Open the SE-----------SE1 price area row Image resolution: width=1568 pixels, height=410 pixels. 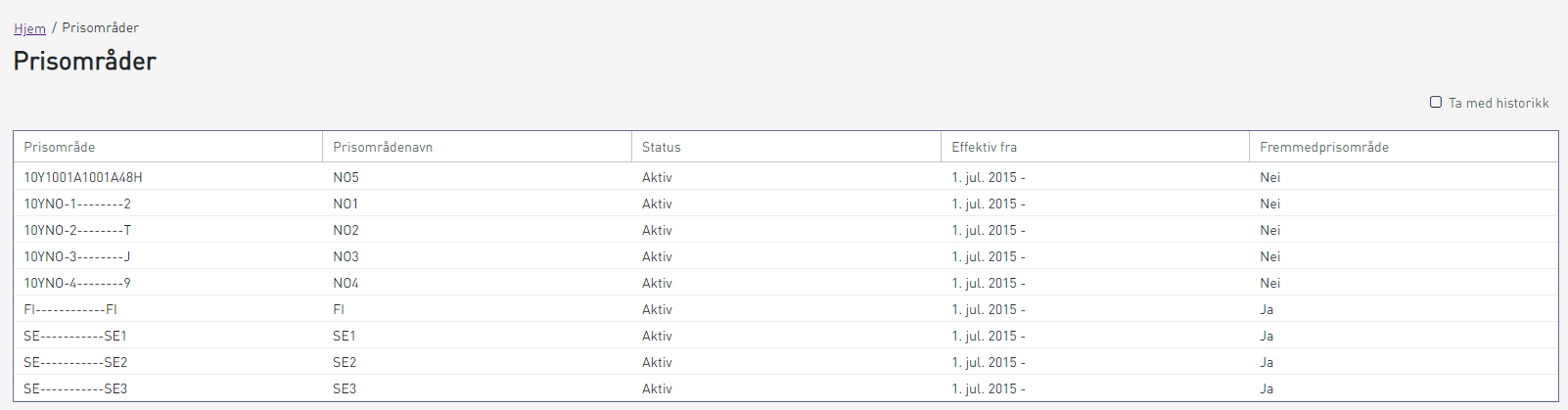[x=785, y=336]
